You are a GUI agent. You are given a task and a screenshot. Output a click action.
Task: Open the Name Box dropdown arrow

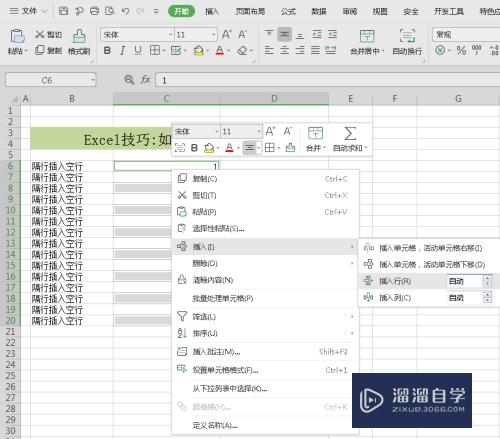click(x=92, y=80)
